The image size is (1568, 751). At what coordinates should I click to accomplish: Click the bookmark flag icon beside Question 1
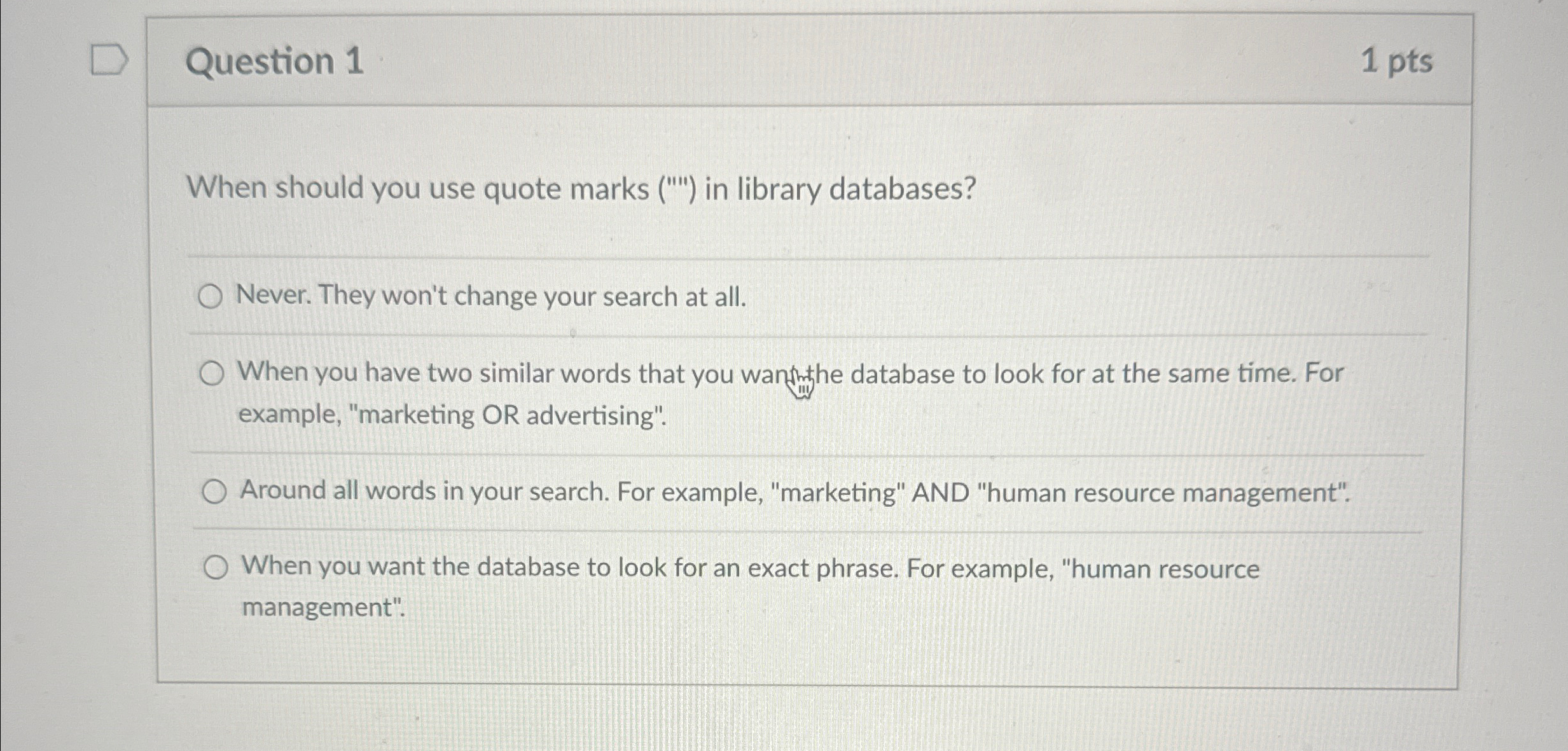[x=109, y=60]
